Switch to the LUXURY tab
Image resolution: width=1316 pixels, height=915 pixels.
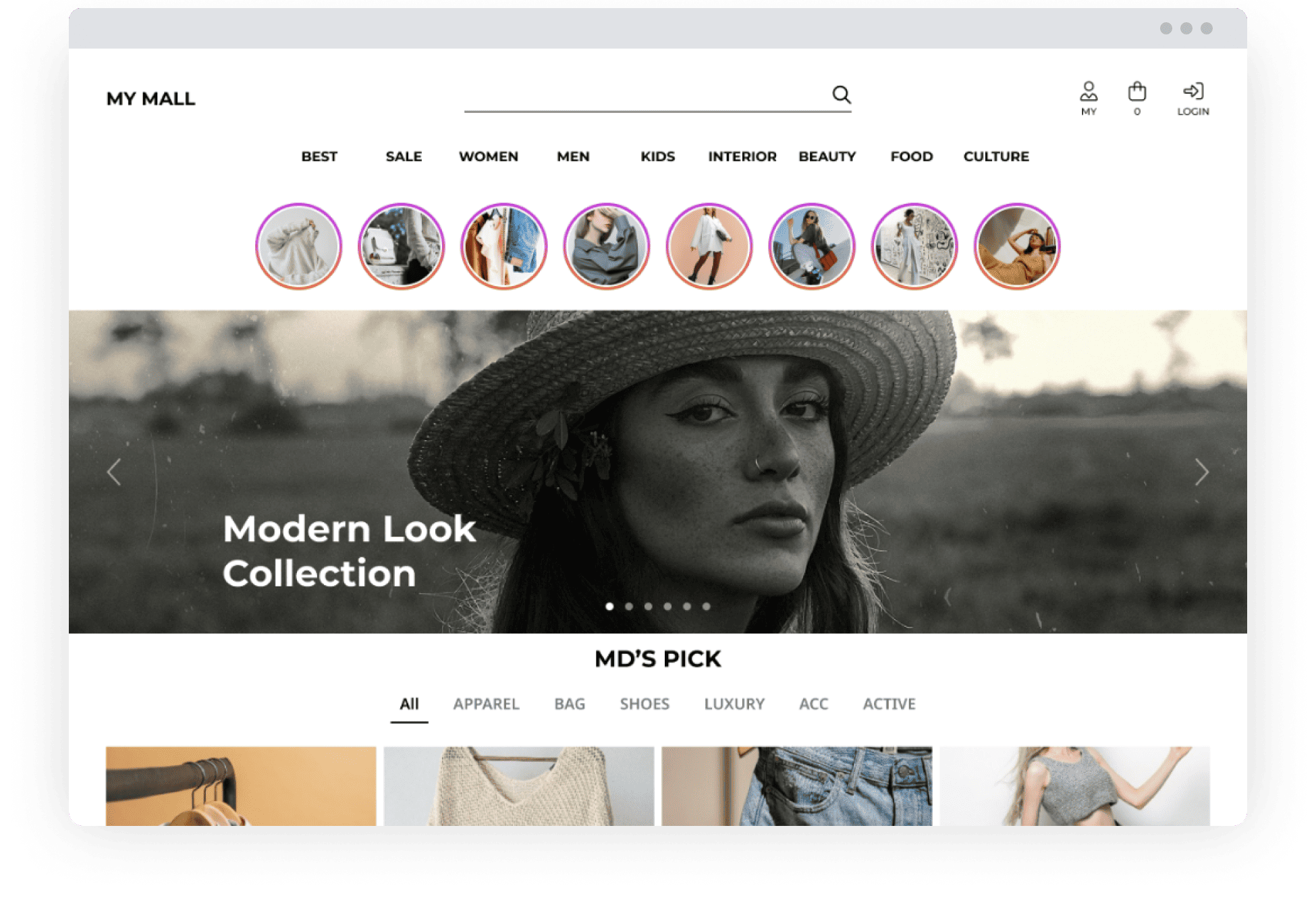(734, 704)
